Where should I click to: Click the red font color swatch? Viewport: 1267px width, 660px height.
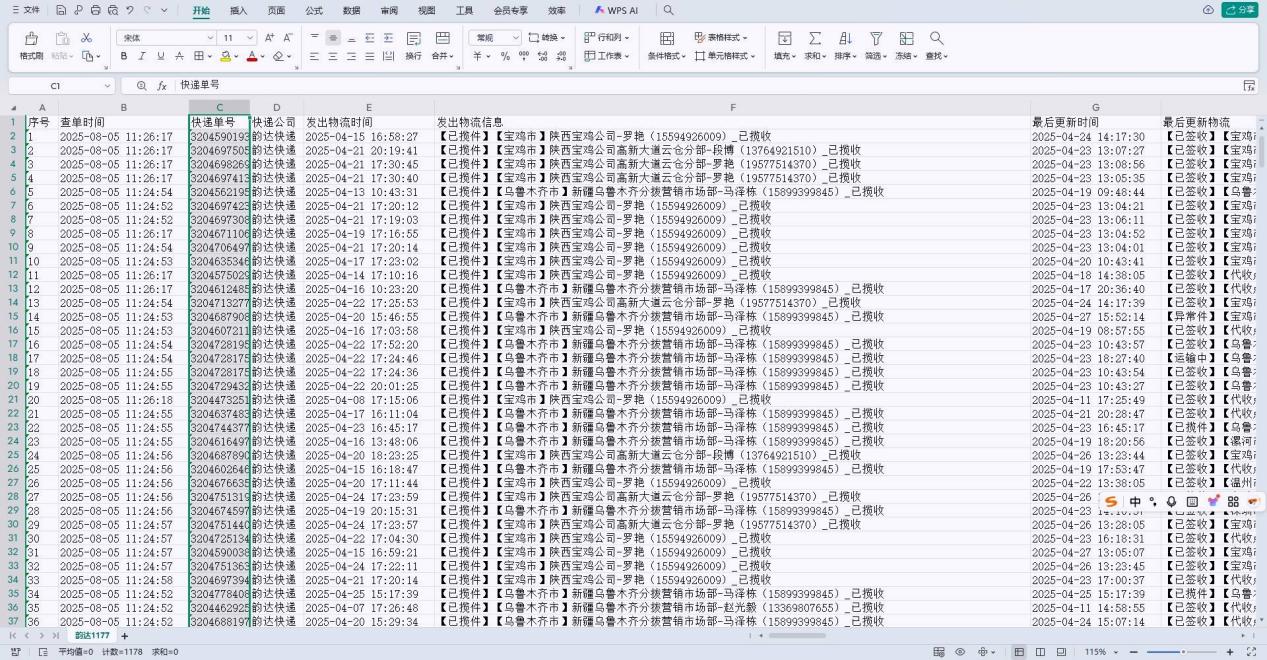point(252,56)
